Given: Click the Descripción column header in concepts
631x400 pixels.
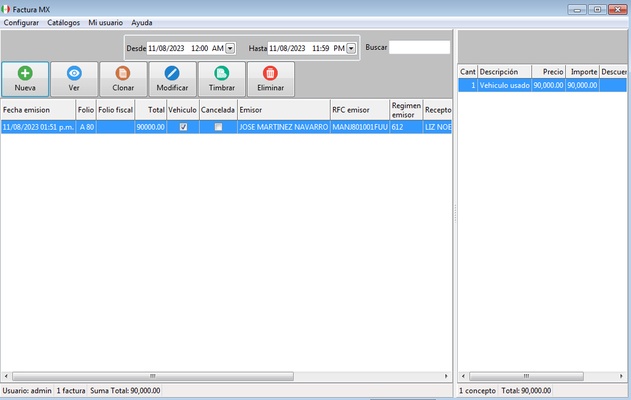Looking at the screenshot, I should pyautogui.click(x=504, y=72).
